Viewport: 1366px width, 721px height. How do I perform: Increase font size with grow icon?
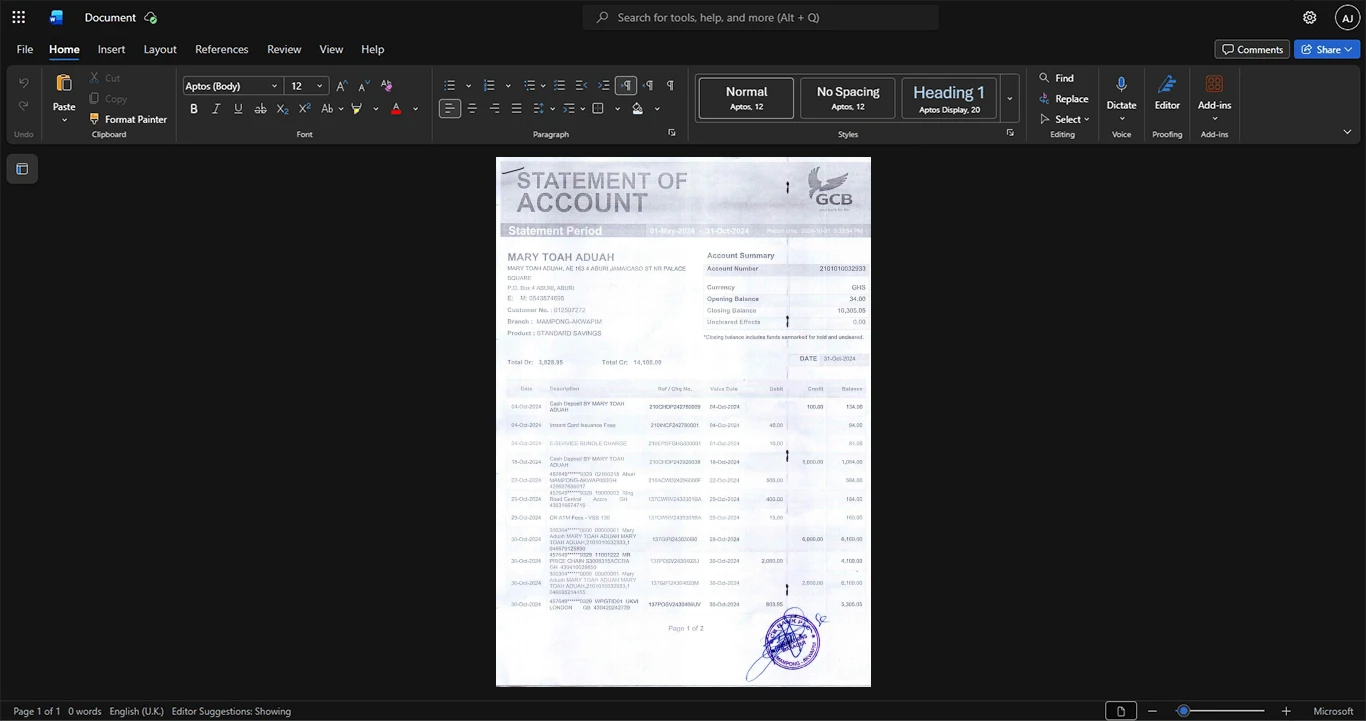[342, 86]
